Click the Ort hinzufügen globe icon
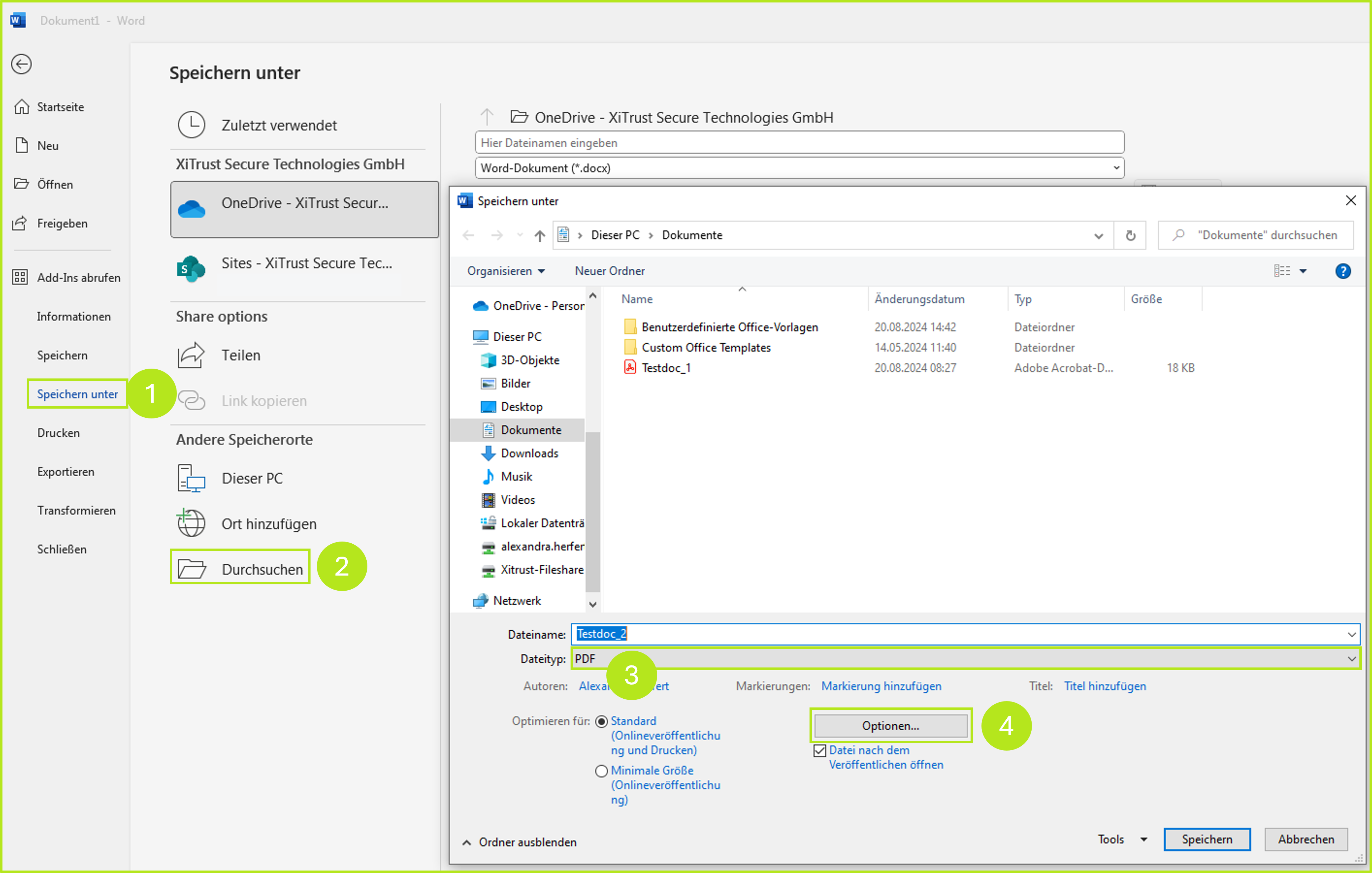Viewport: 1372px width, 873px height. (192, 523)
